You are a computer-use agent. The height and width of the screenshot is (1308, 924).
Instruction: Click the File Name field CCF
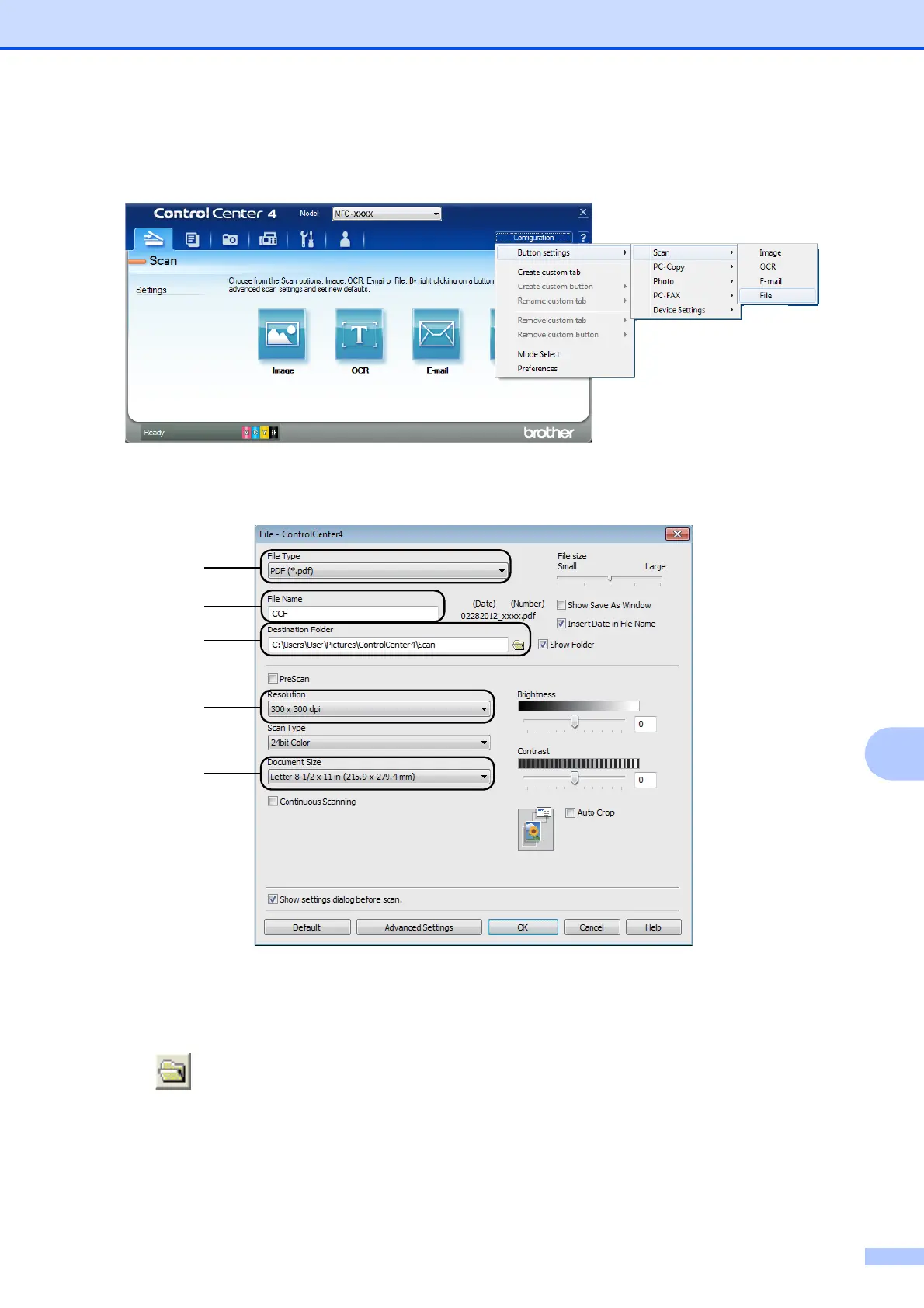[353, 614]
